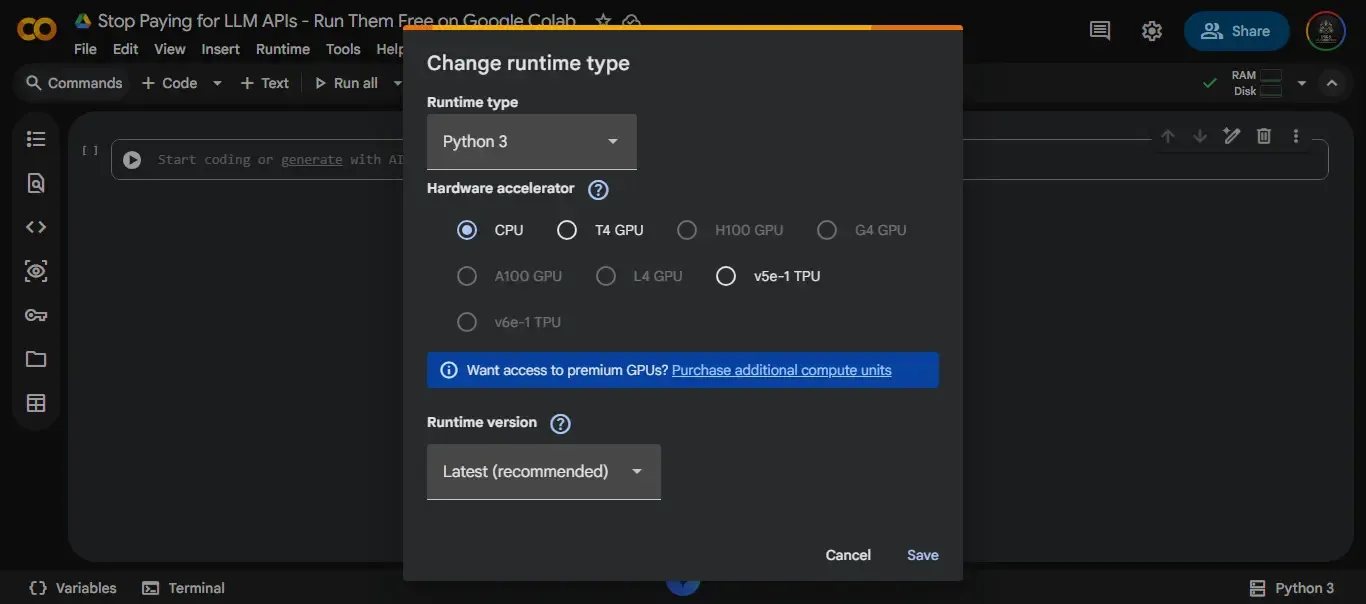Click into the code cell editor
Screen dimensions: 1366x604
tap(719, 159)
